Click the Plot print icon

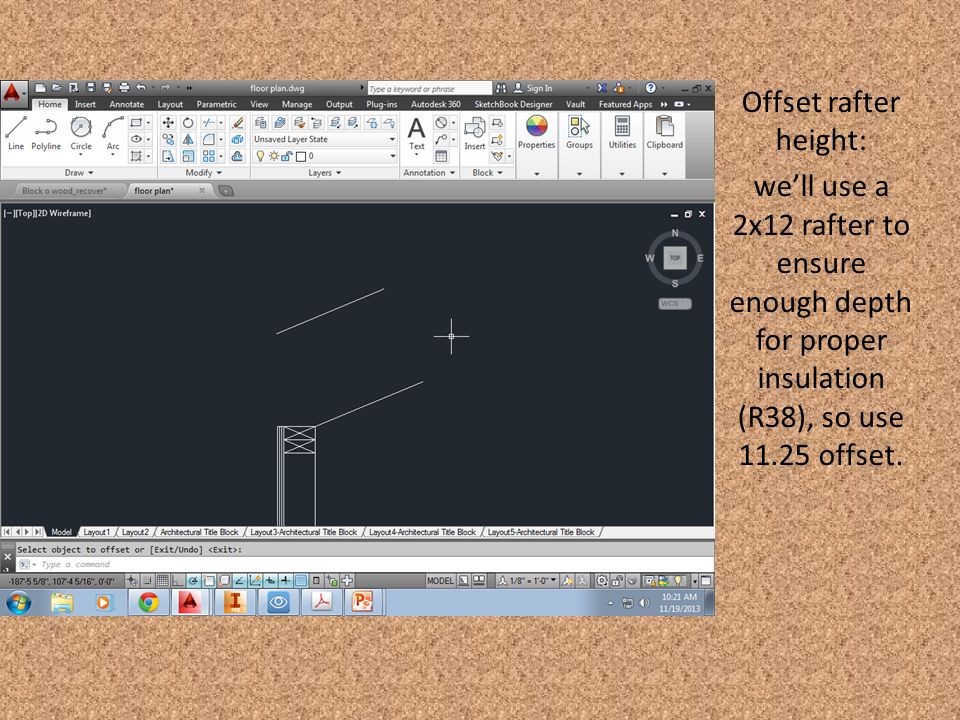coord(124,88)
